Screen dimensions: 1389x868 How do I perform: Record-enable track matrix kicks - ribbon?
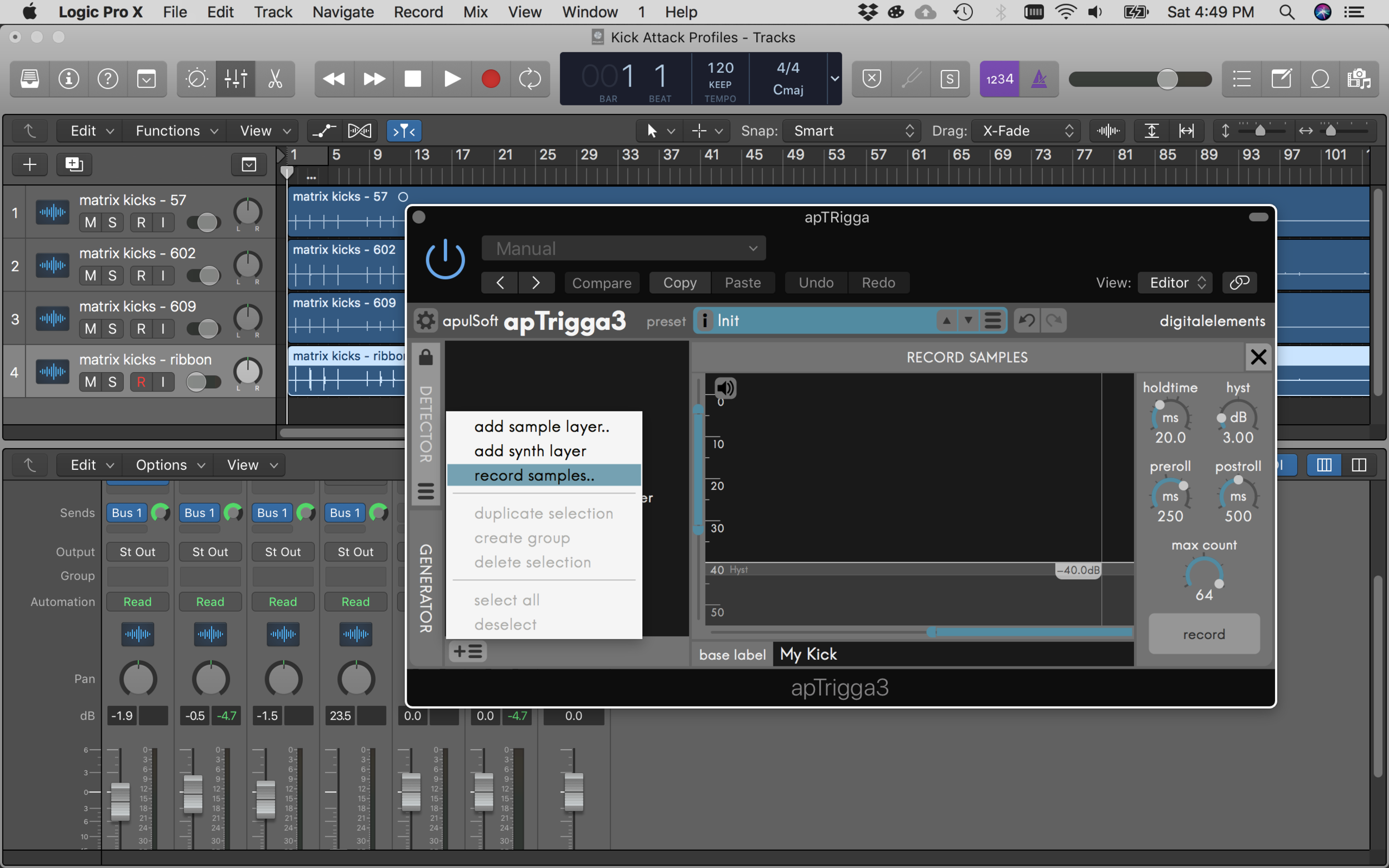[x=141, y=382]
